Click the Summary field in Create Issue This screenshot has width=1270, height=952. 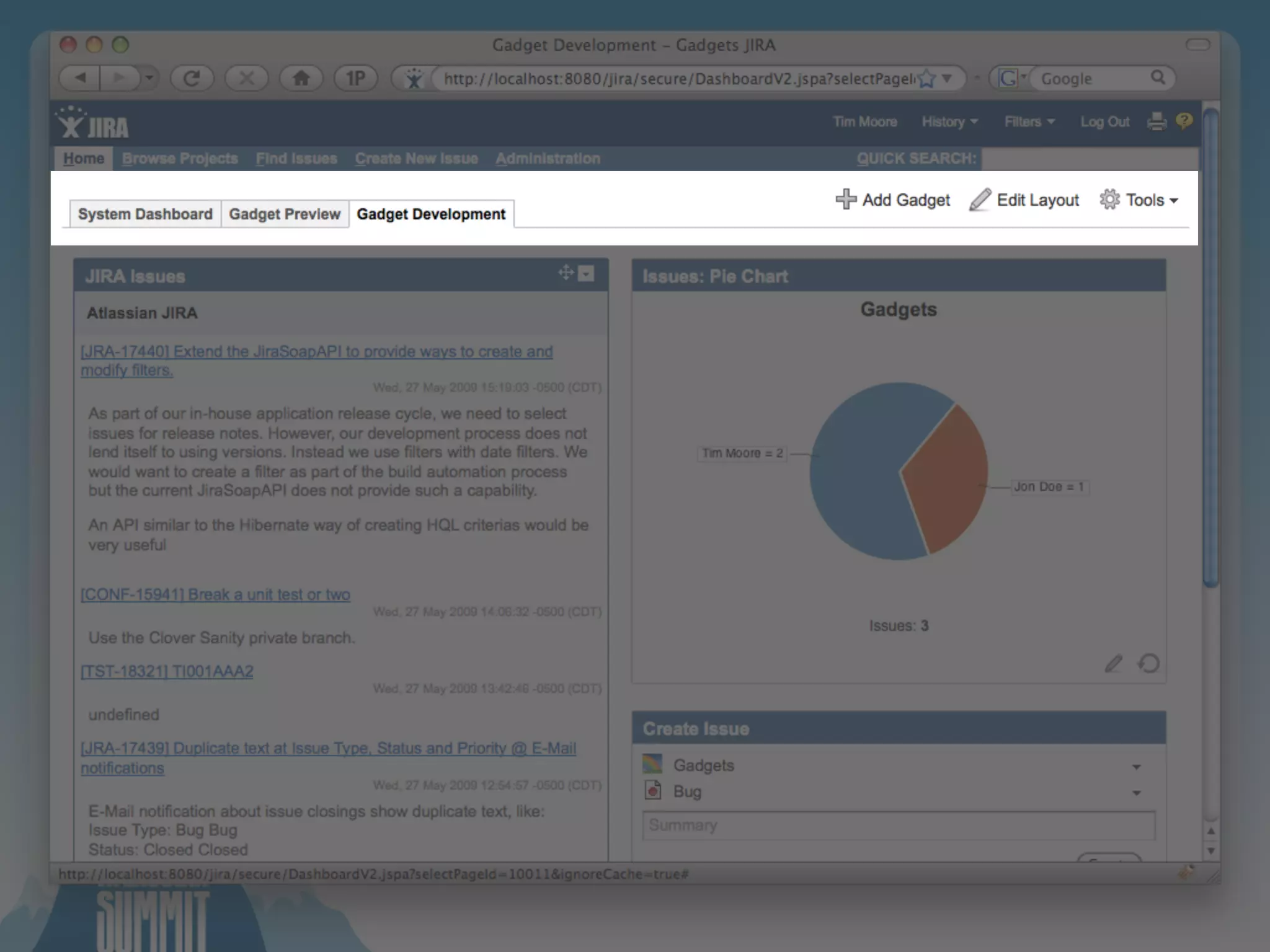899,826
